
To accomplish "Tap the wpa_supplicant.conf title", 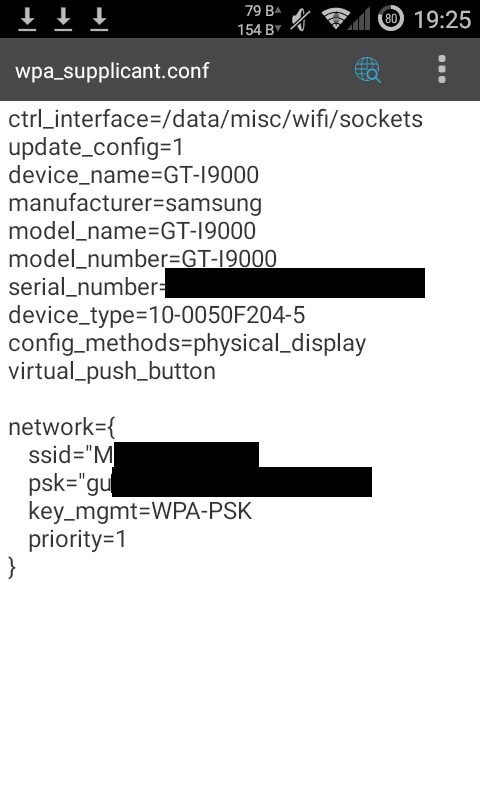I will tap(112, 71).
